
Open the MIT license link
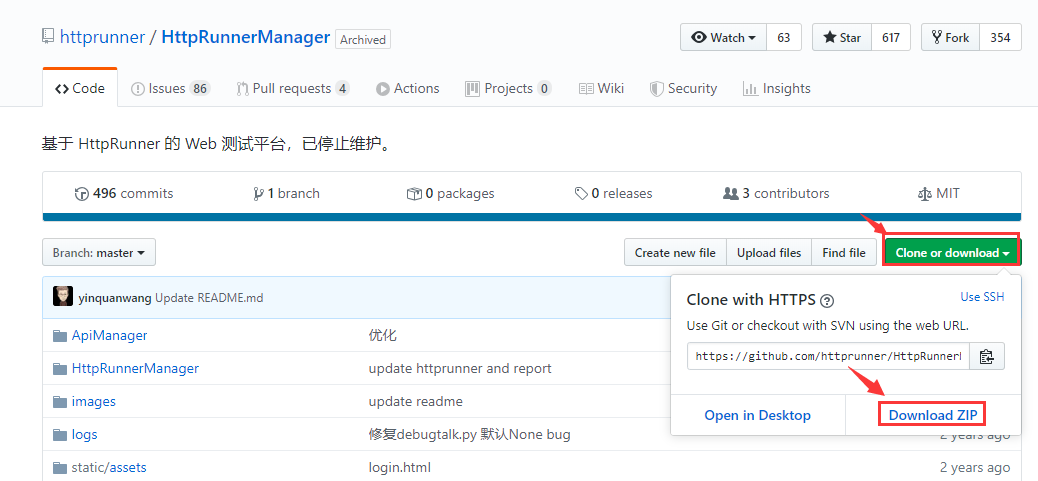click(939, 194)
